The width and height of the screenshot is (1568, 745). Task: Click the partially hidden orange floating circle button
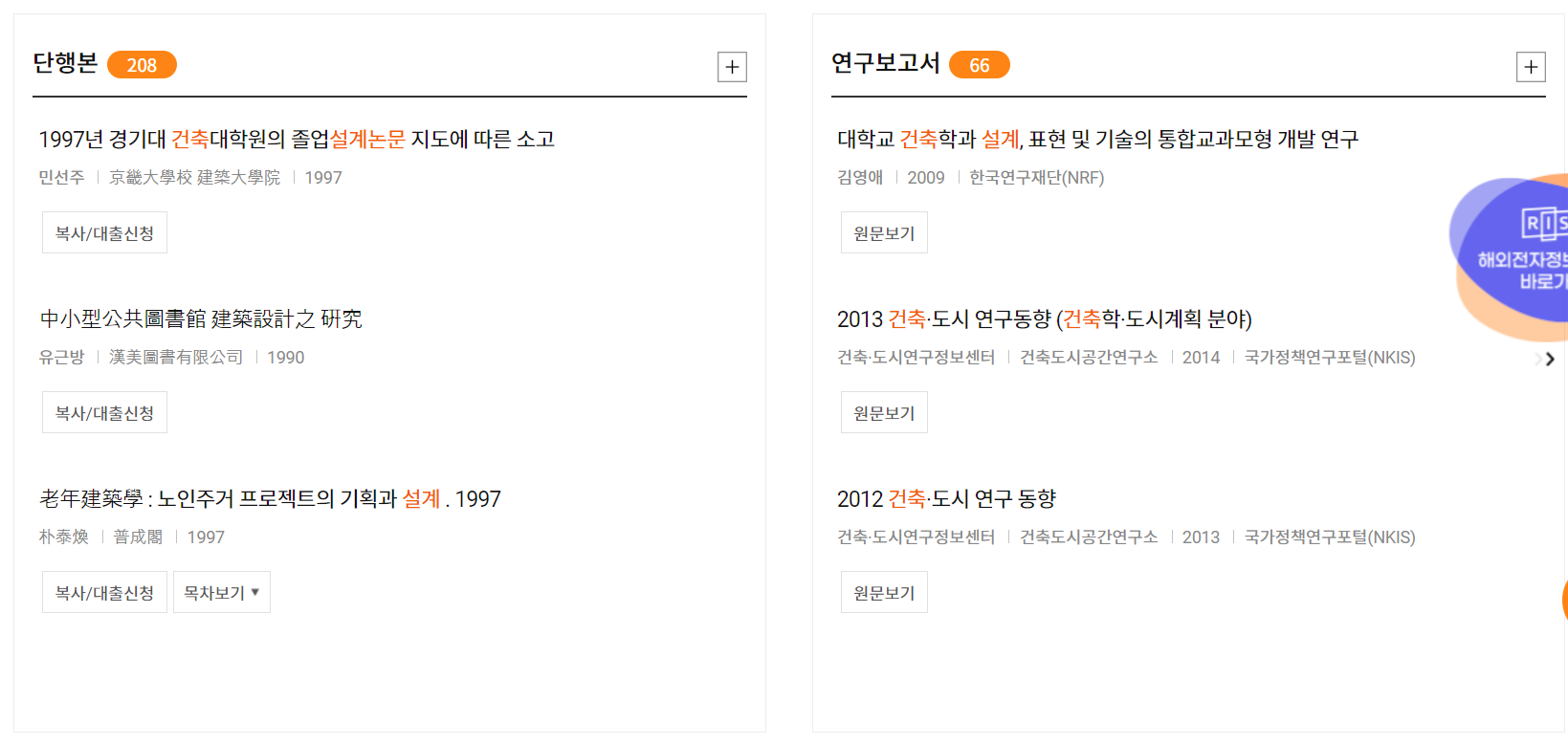point(1562,598)
